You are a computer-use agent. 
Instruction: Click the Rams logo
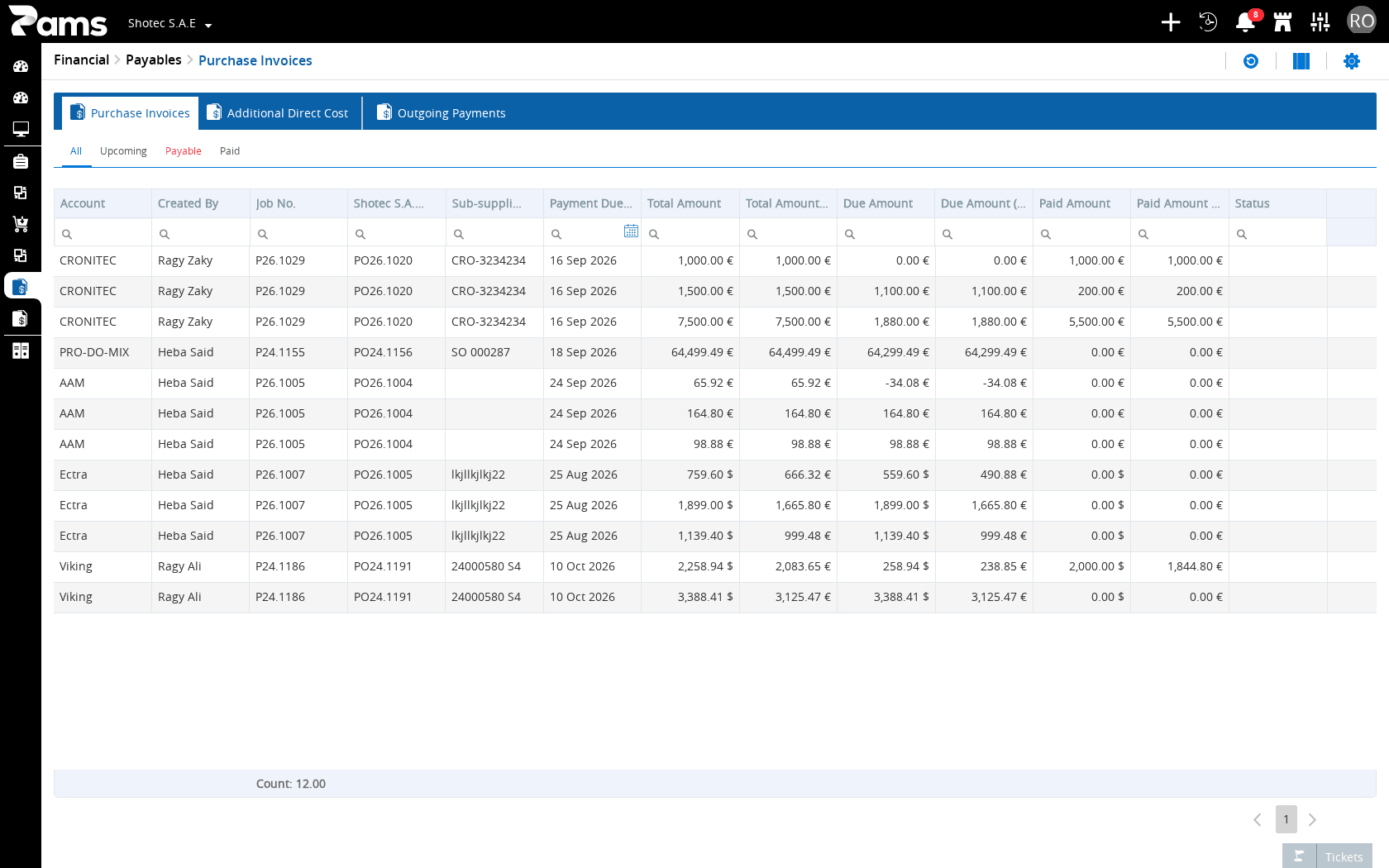[58, 21]
